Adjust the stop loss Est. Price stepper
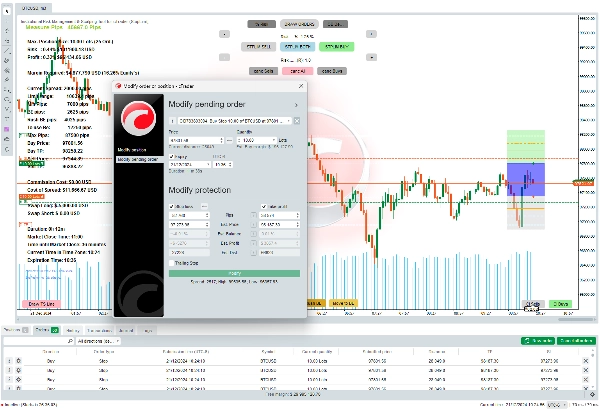This screenshot has height=409, width=600. pos(207,225)
